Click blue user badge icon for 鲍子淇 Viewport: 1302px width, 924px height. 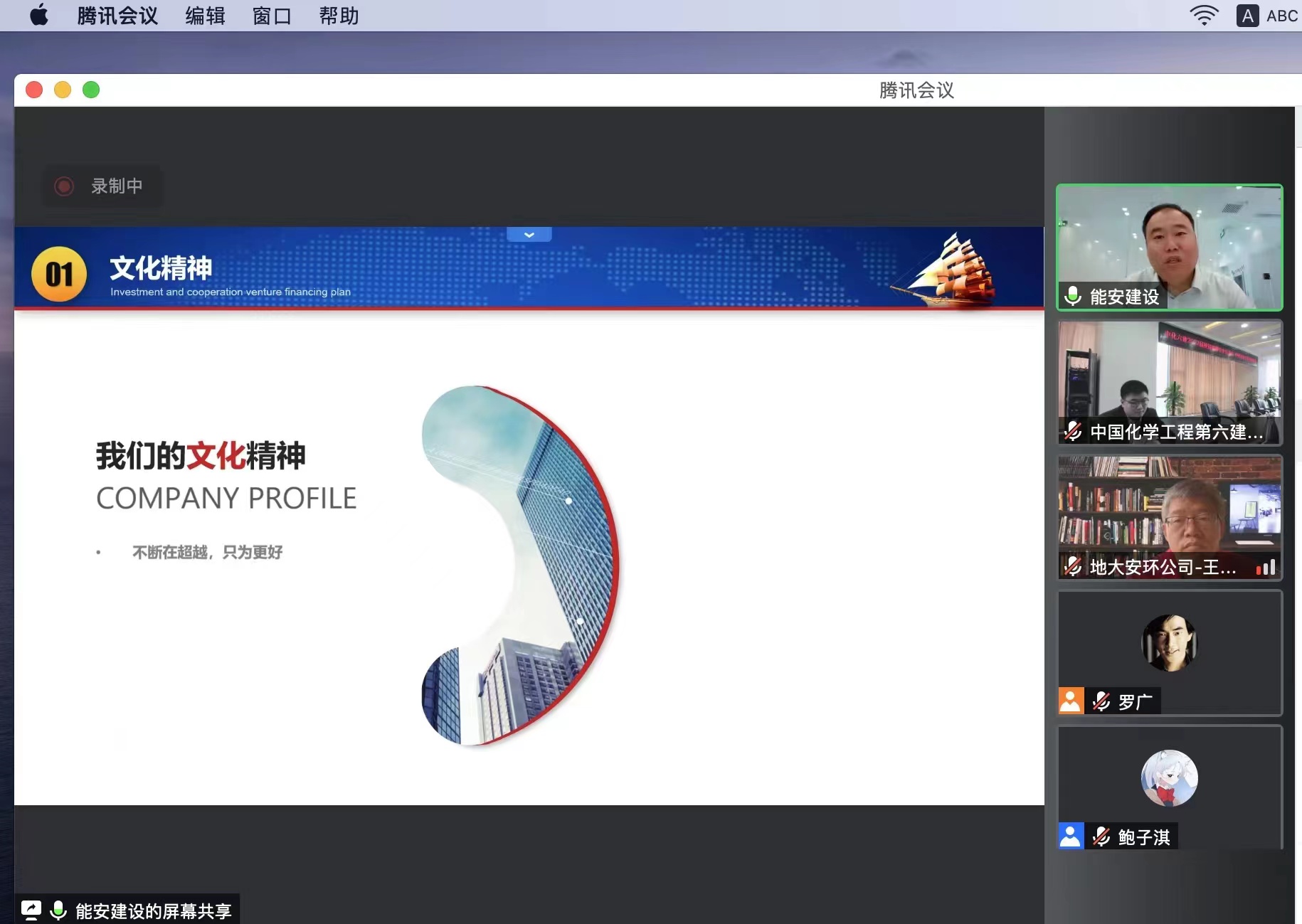1071,836
